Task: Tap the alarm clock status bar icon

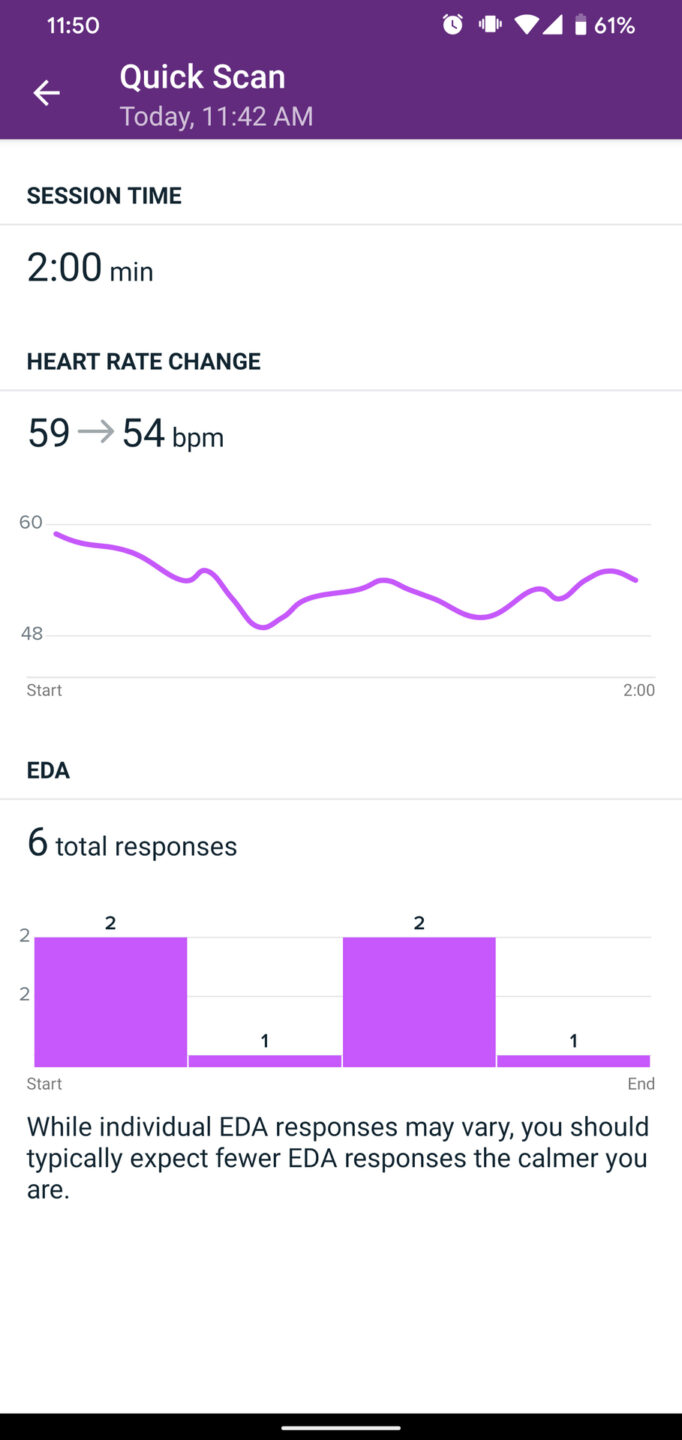Action: click(452, 24)
